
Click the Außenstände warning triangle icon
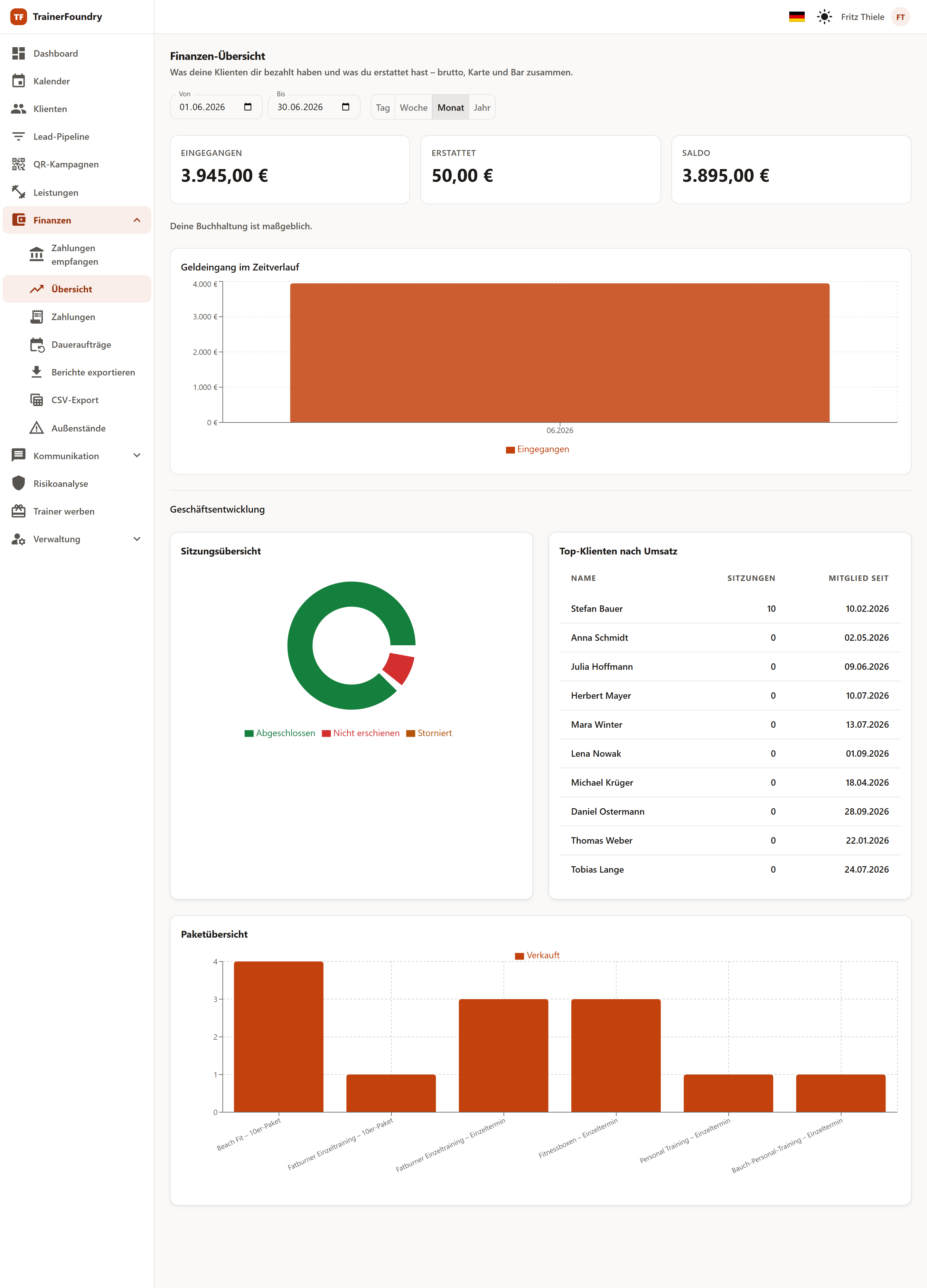click(x=36, y=428)
